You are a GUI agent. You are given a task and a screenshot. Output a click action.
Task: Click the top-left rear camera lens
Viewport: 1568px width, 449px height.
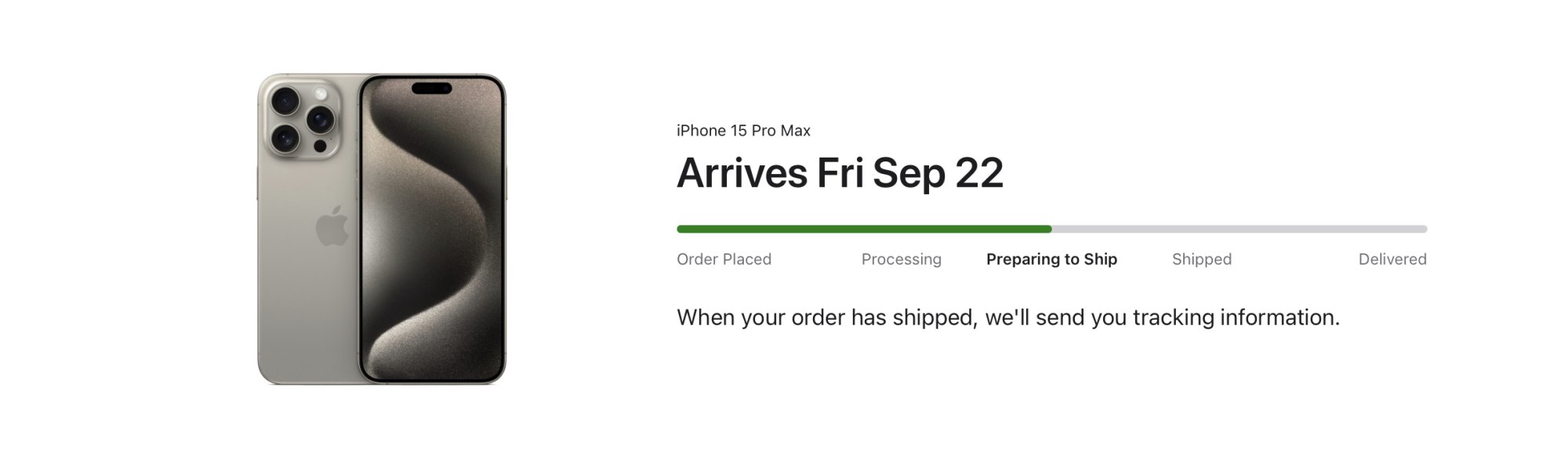coord(285,100)
